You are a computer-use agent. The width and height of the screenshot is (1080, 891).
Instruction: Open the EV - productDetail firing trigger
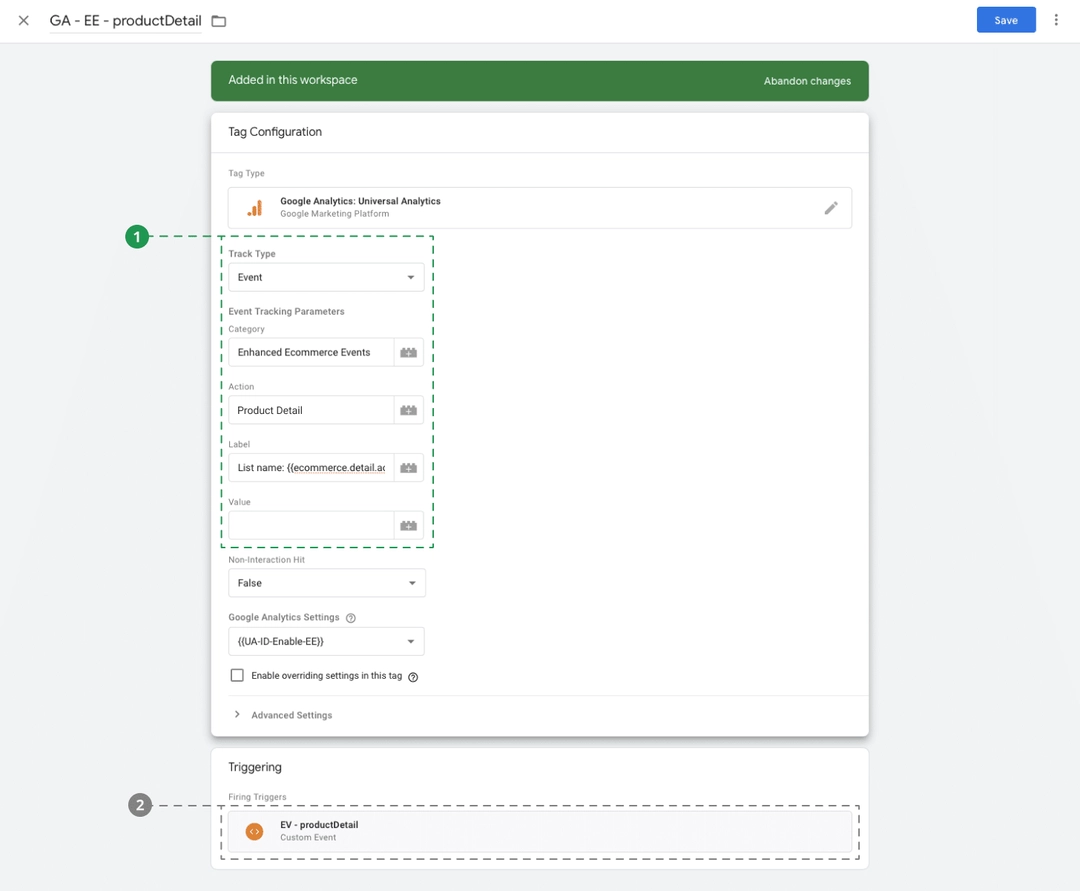tap(540, 832)
